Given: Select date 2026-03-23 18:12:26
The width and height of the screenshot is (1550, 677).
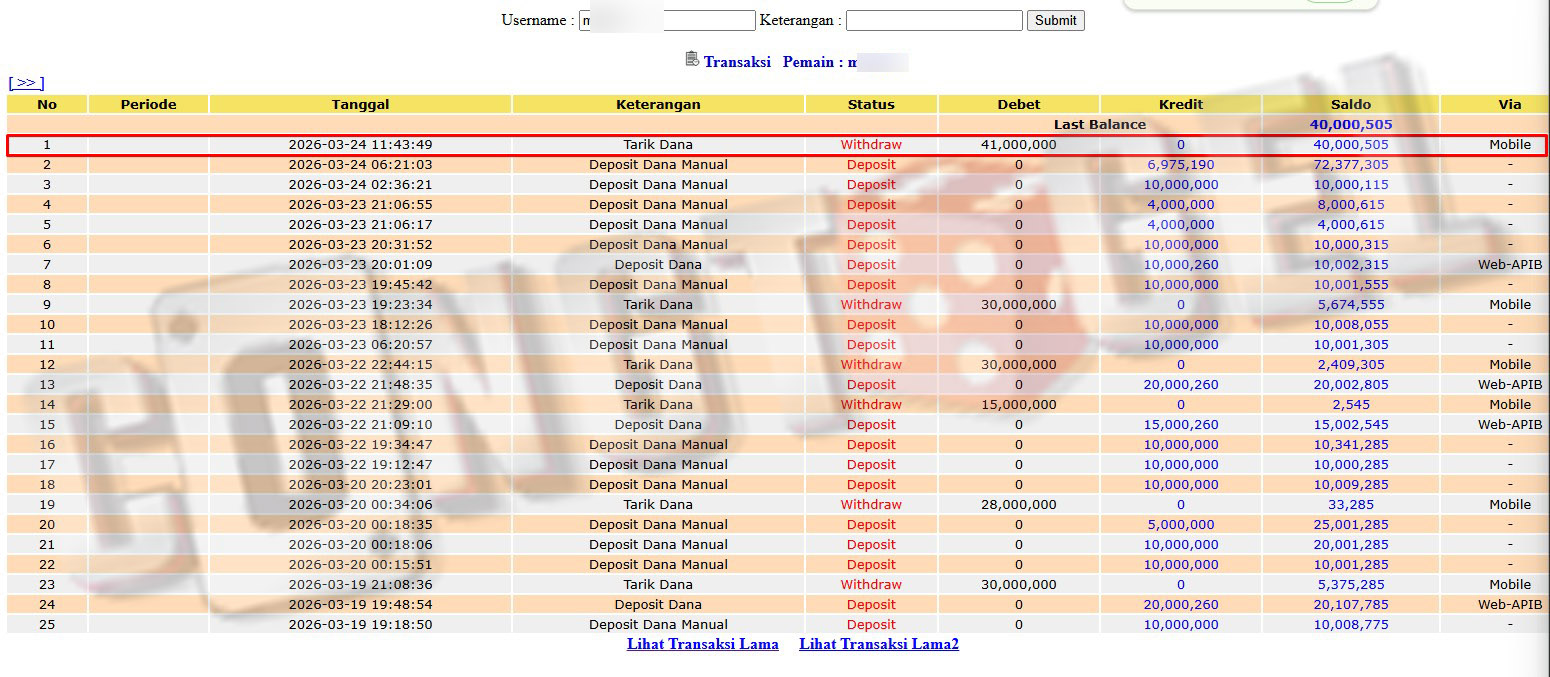Looking at the screenshot, I should 360,325.
